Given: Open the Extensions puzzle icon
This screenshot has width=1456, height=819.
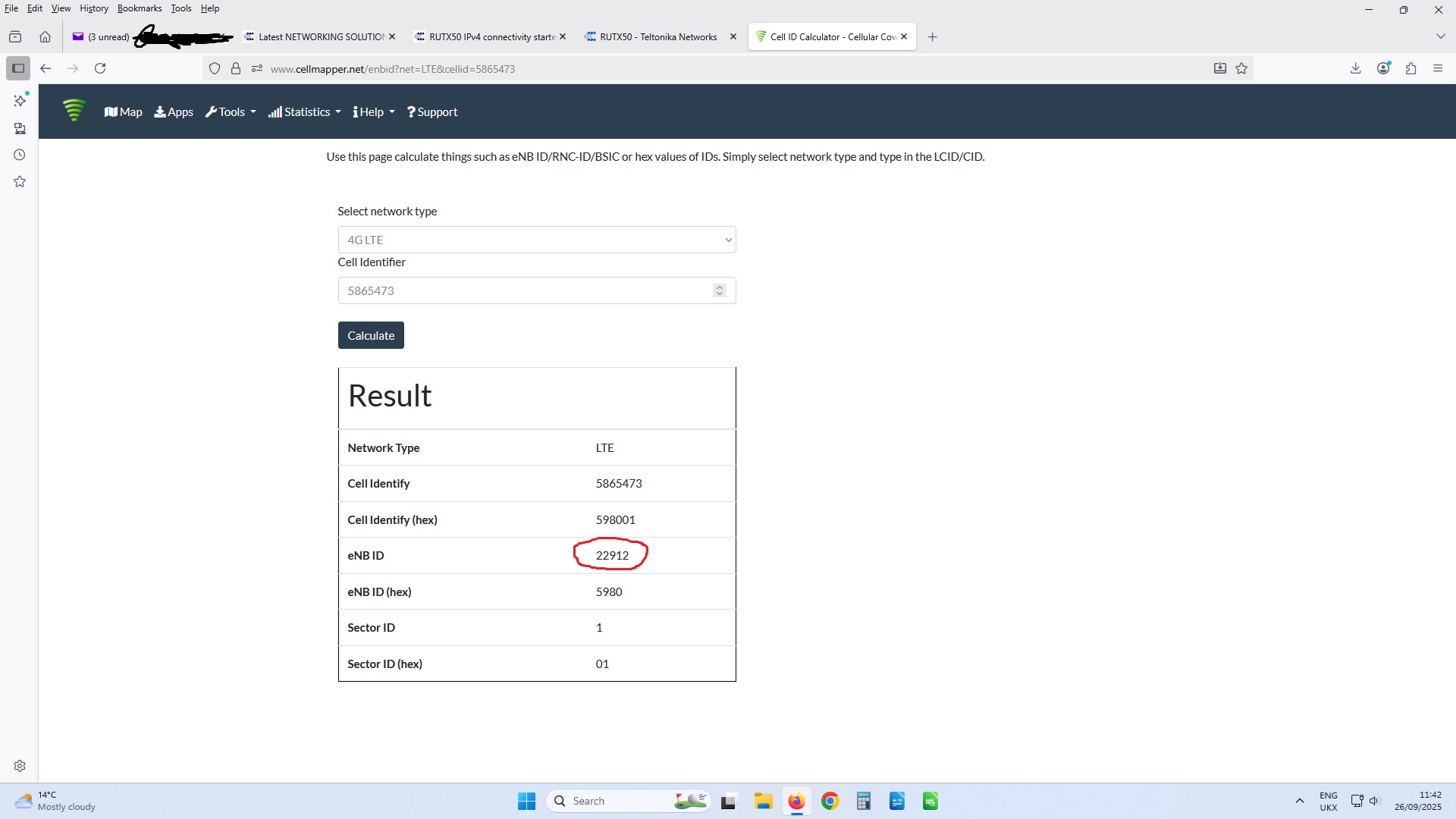Looking at the screenshot, I should pyautogui.click(x=1410, y=68).
